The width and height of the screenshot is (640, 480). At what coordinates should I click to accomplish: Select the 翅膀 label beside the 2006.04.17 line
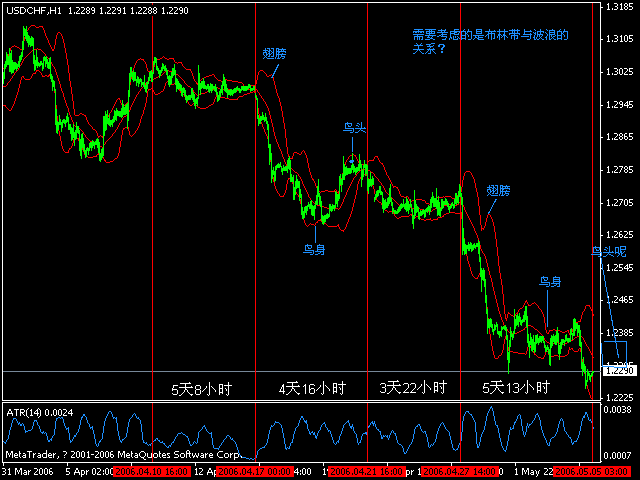point(274,53)
